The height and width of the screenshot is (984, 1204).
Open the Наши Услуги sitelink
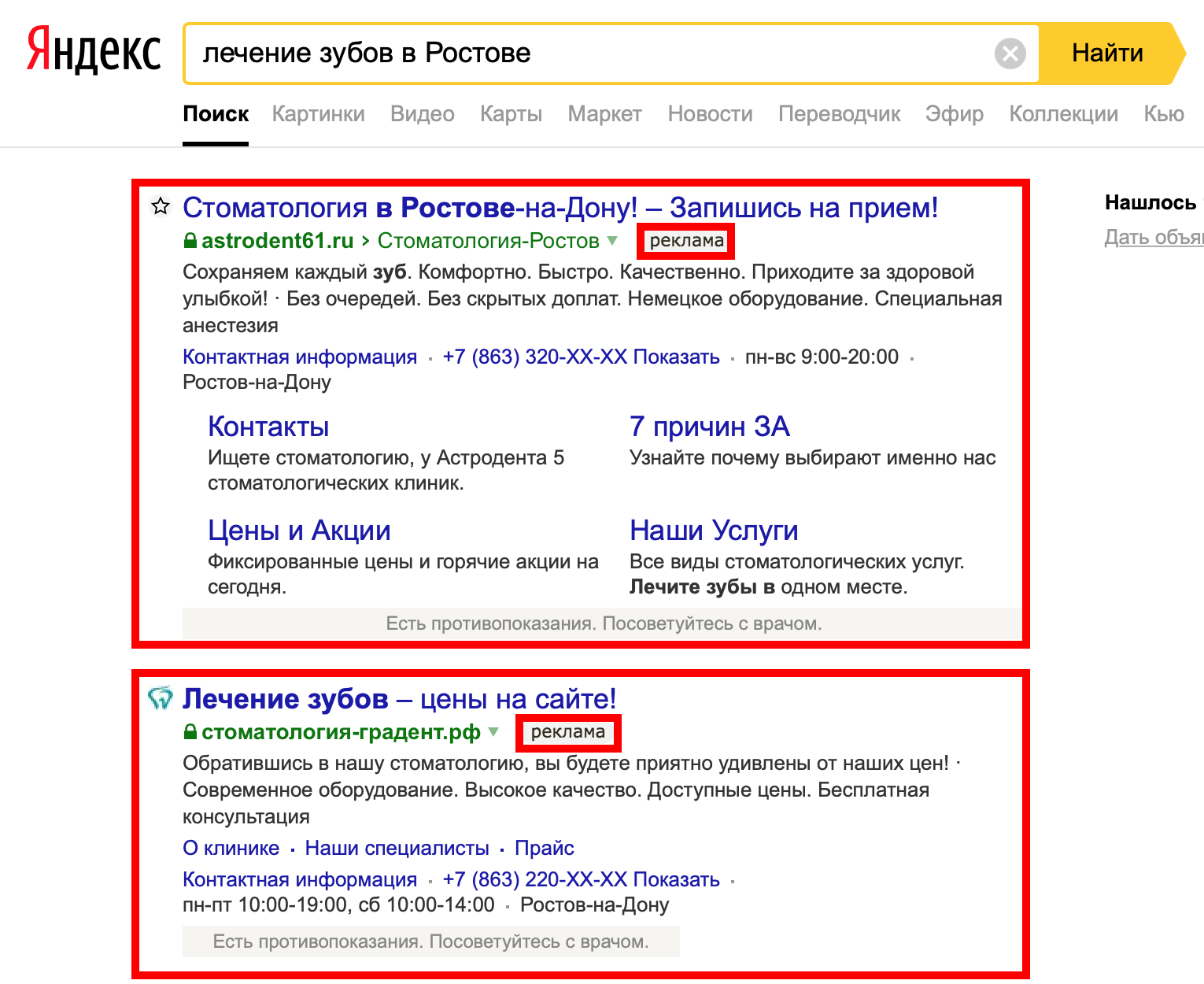[x=714, y=531]
